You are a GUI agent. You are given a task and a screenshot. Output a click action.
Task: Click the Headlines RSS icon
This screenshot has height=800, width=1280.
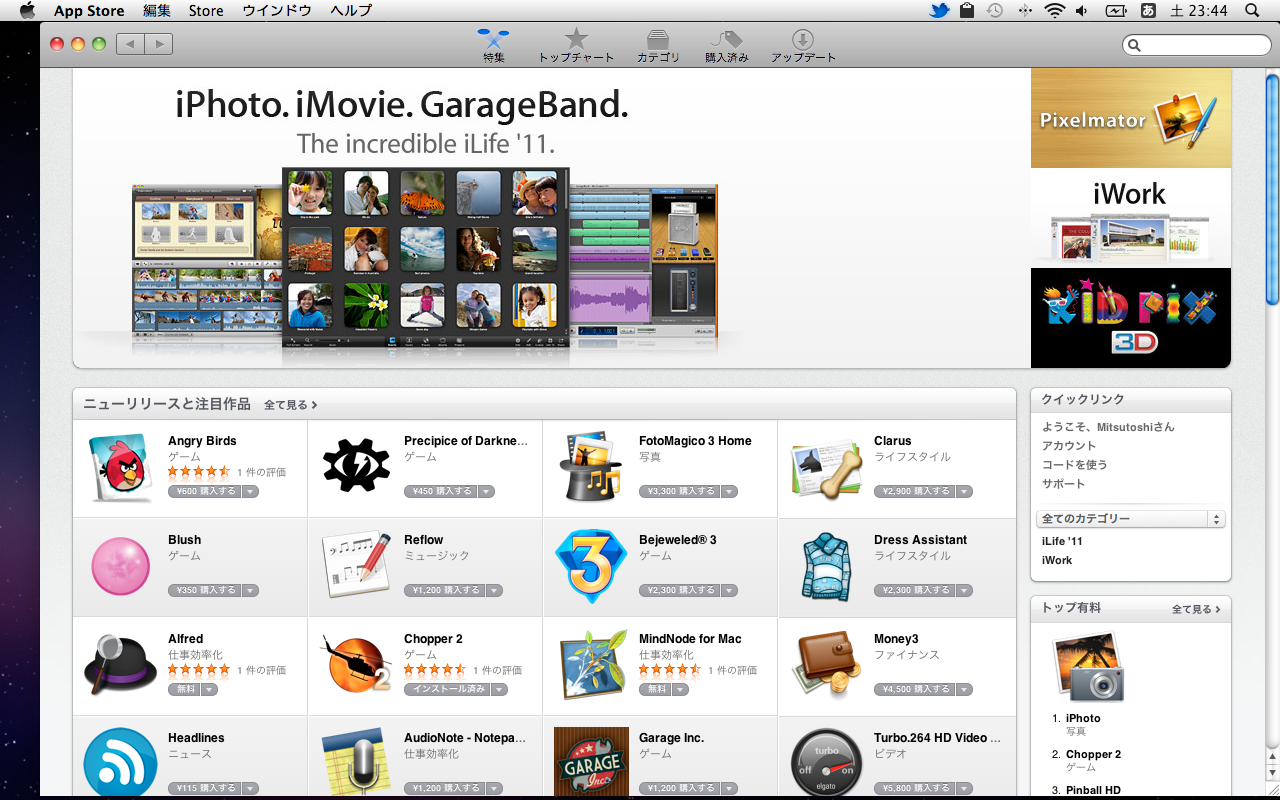coord(120,762)
